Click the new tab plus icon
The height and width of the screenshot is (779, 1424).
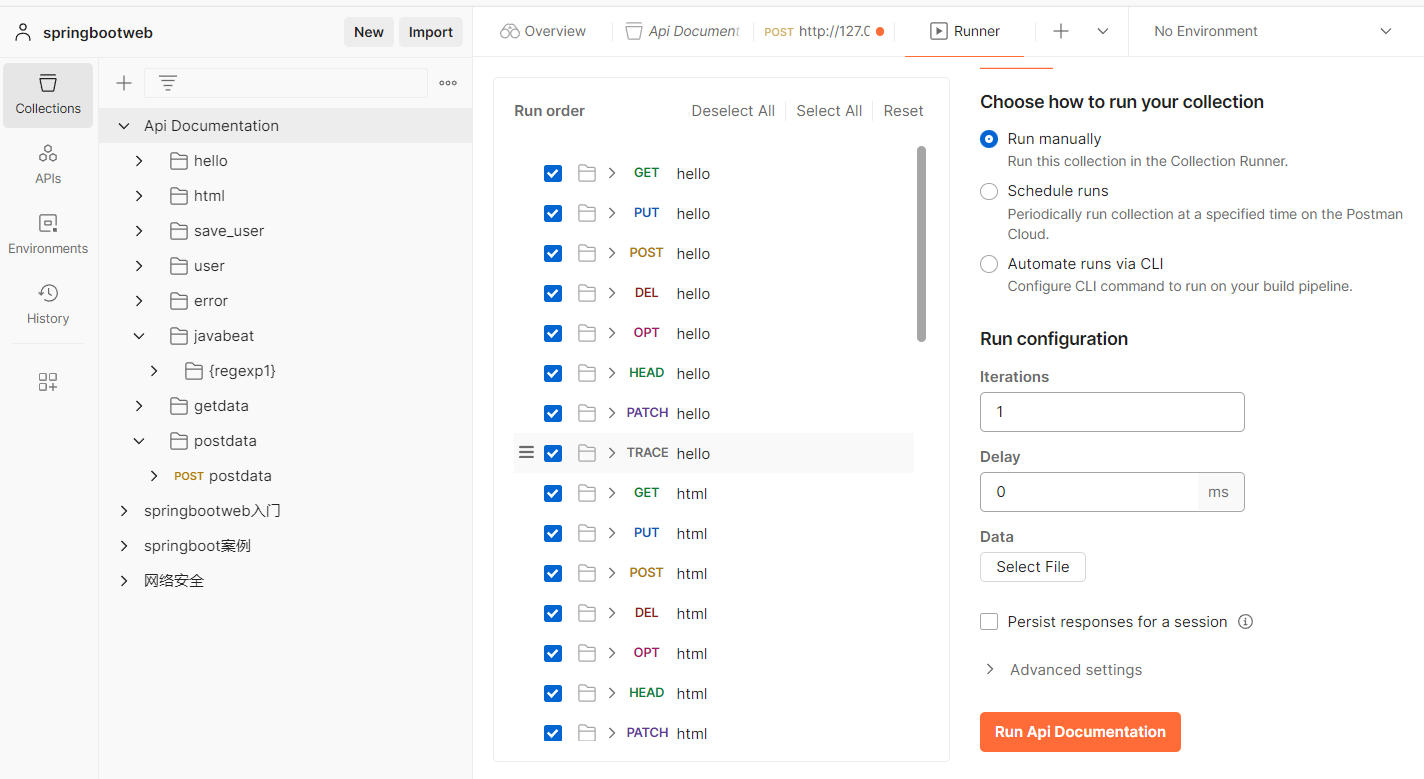[1061, 31]
